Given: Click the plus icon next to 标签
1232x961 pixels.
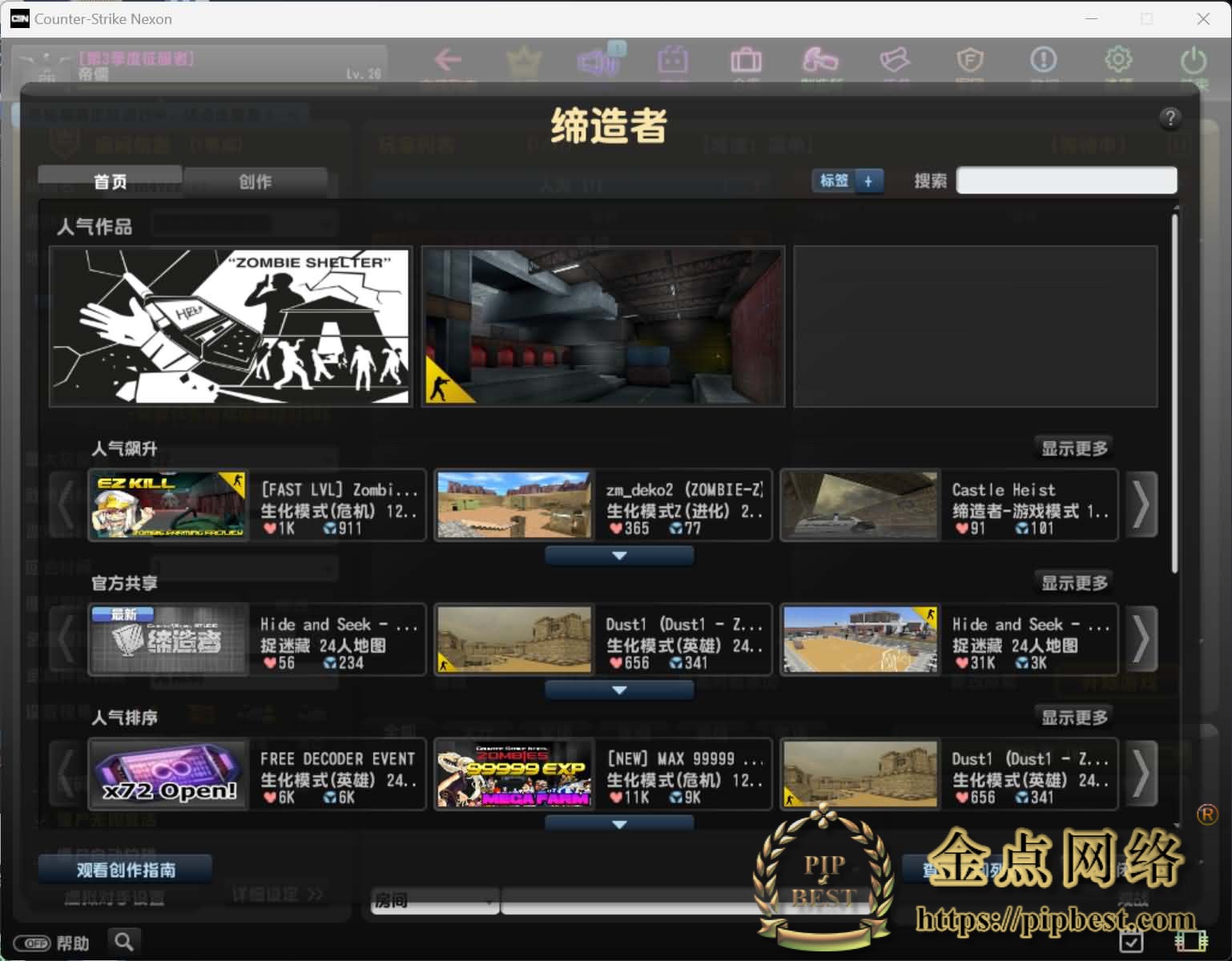Looking at the screenshot, I should [x=869, y=181].
